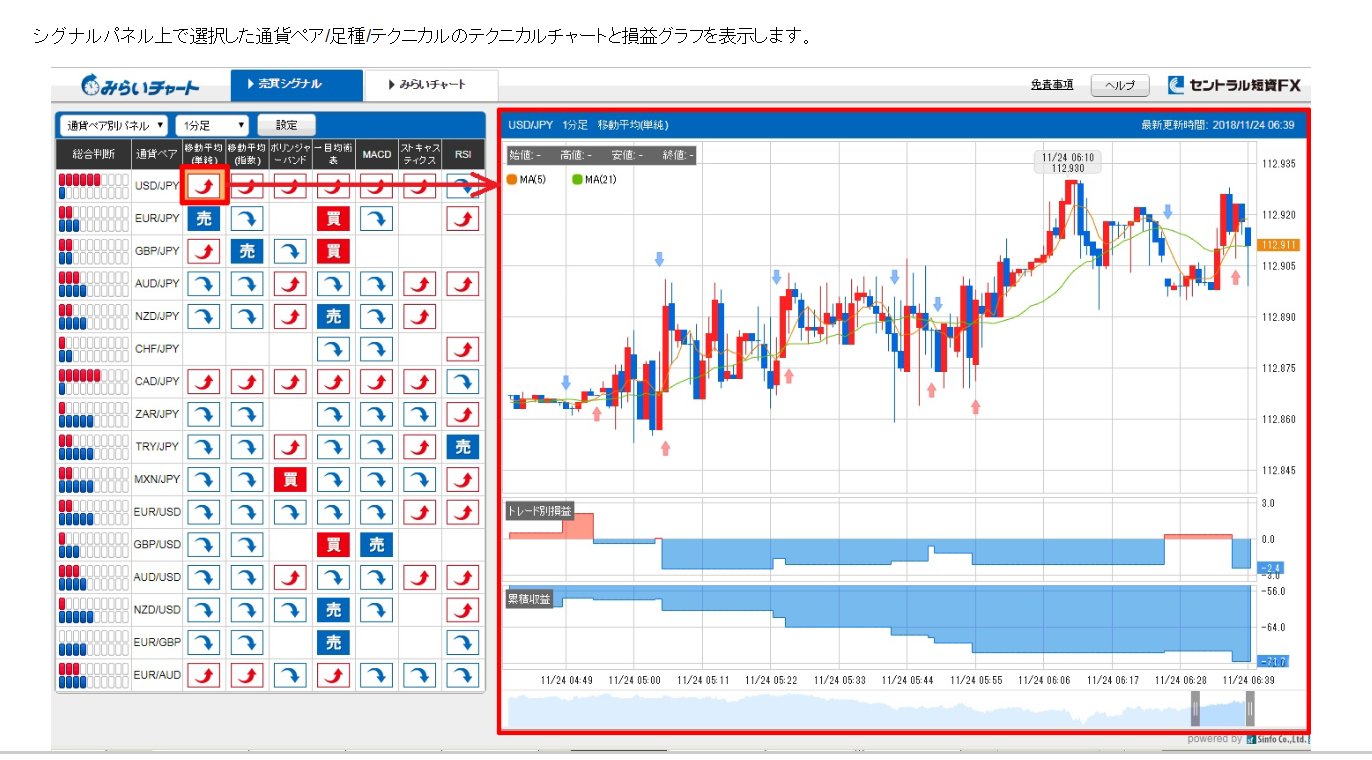The image size is (1372, 760).
Task: Click EUR/GBP 一目均衡表 売 signal
Action: pos(333,643)
